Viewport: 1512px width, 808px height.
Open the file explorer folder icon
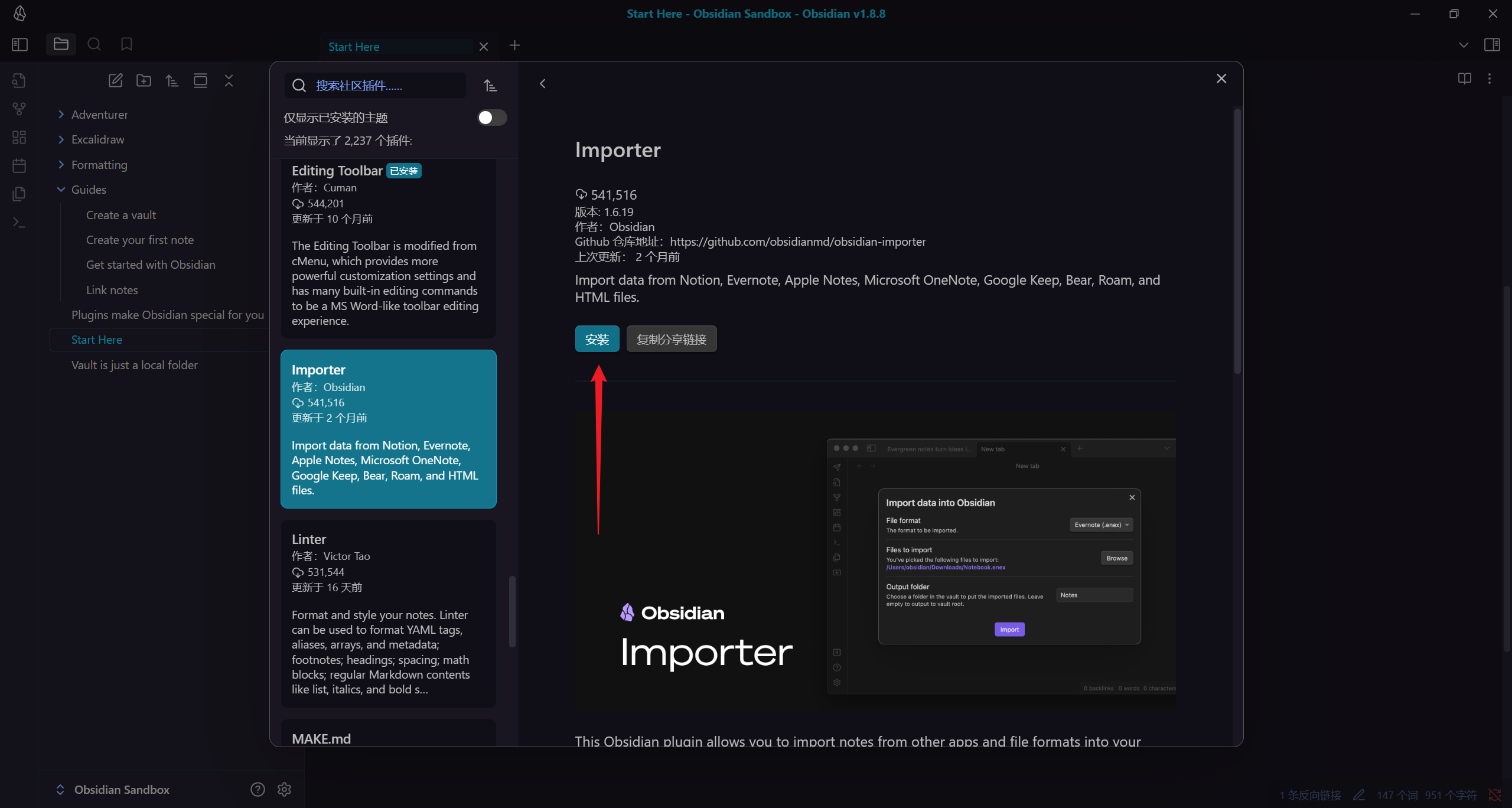[x=61, y=44]
